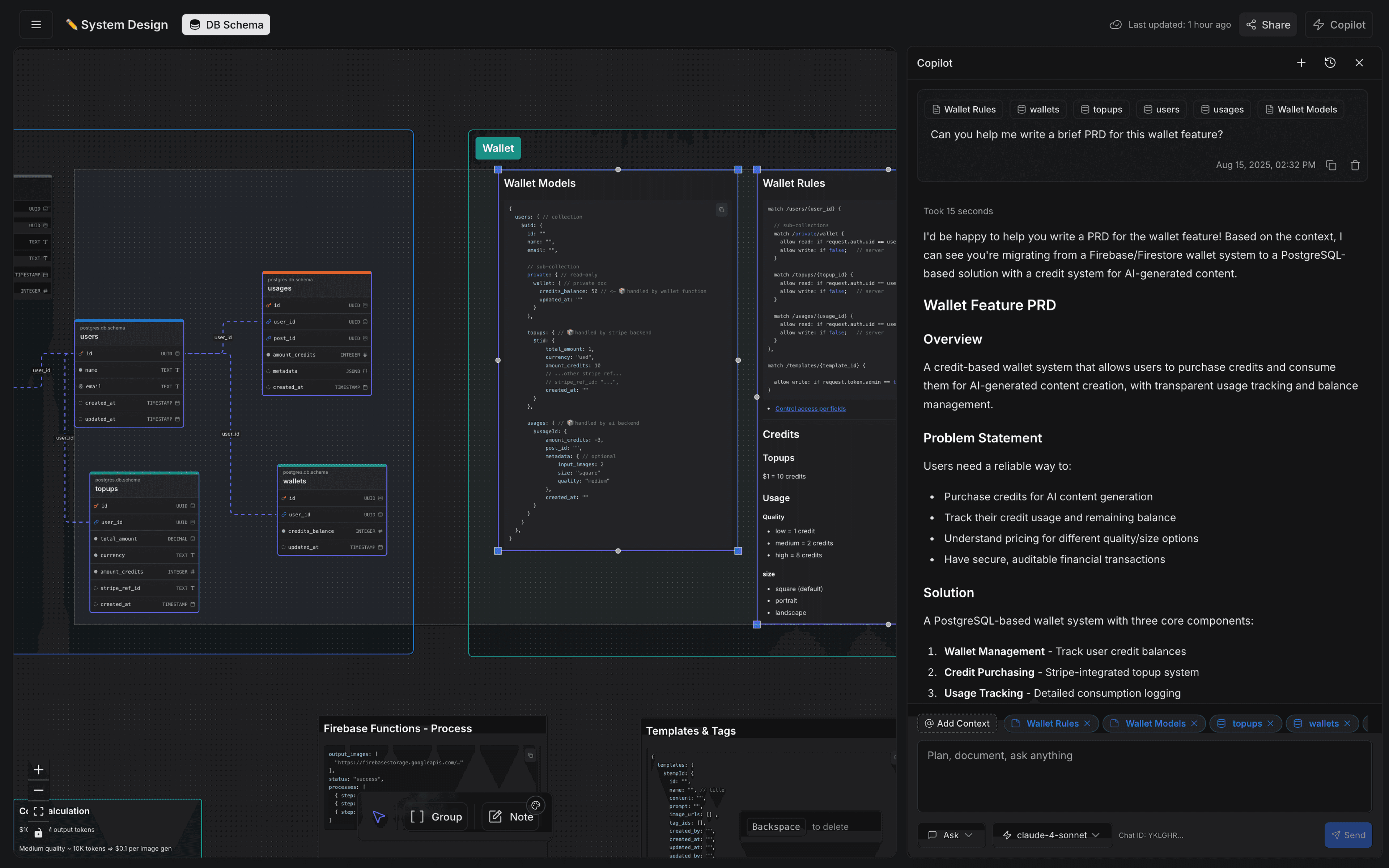Remove the topups context chip
The width and height of the screenshot is (1389, 868).
click(1271, 723)
